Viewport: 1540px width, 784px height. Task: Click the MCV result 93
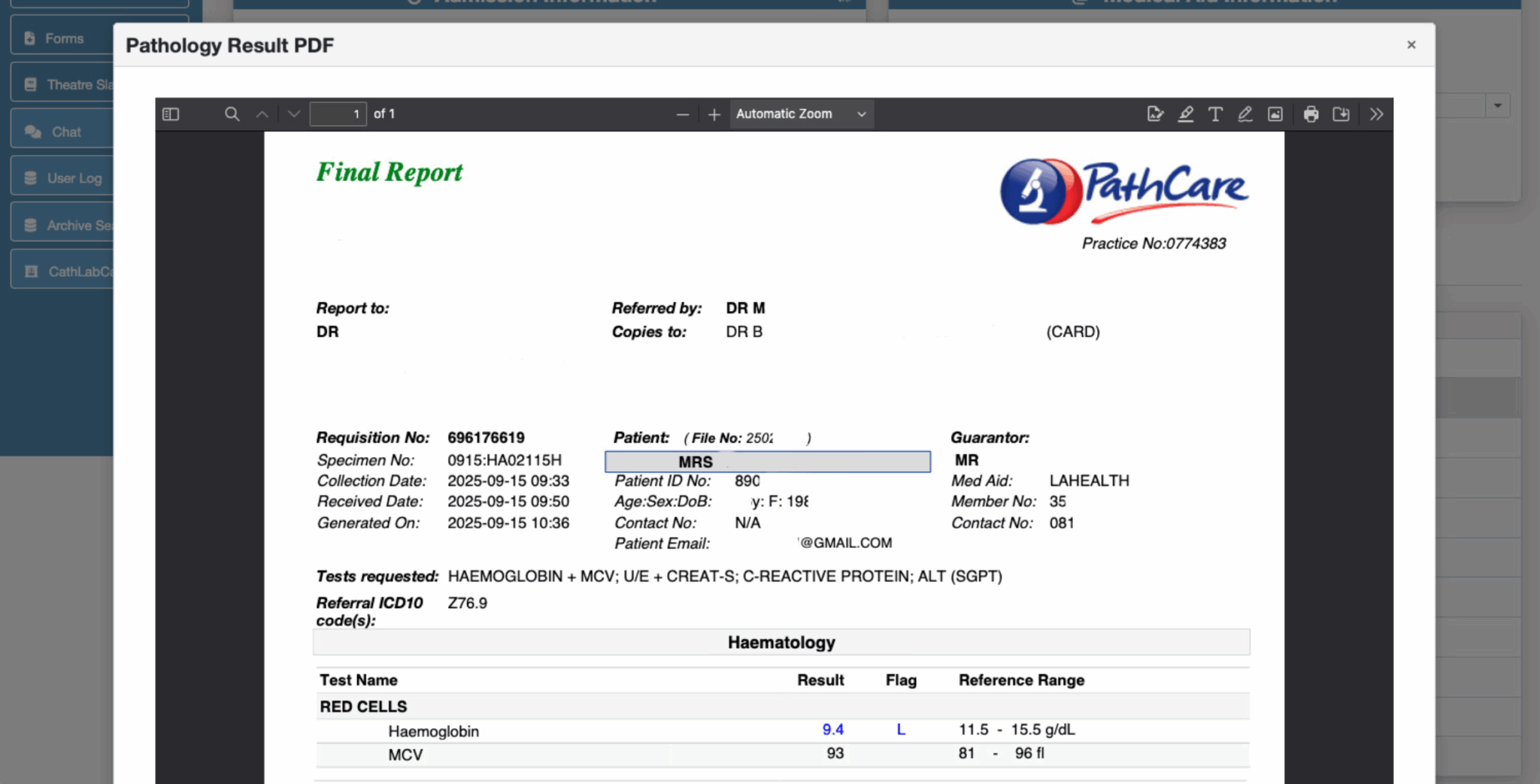[835, 753]
